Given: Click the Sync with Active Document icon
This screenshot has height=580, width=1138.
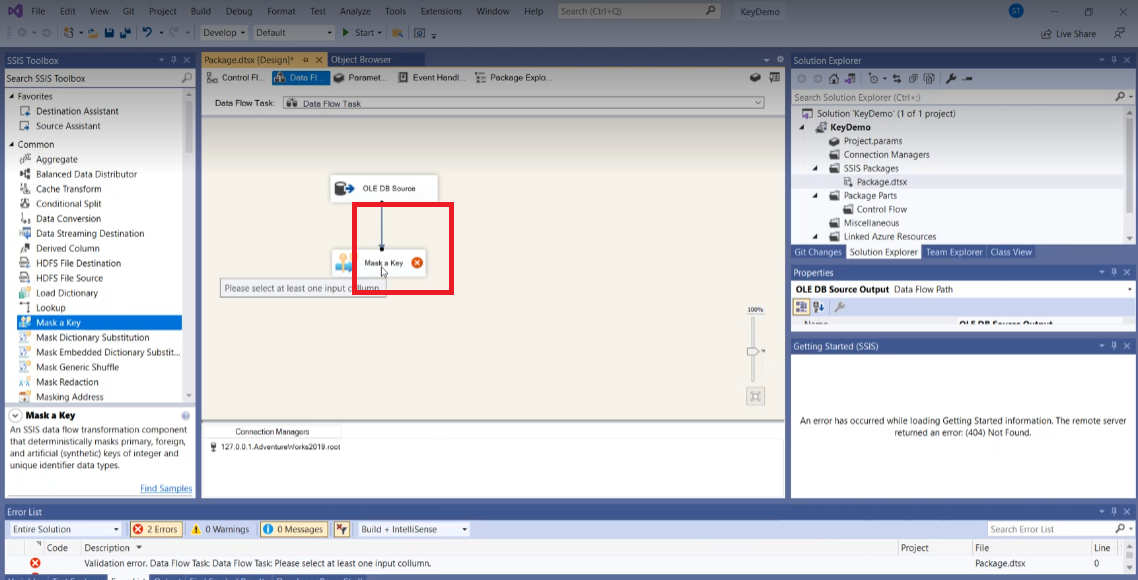Looking at the screenshot, I should point(897,79).
